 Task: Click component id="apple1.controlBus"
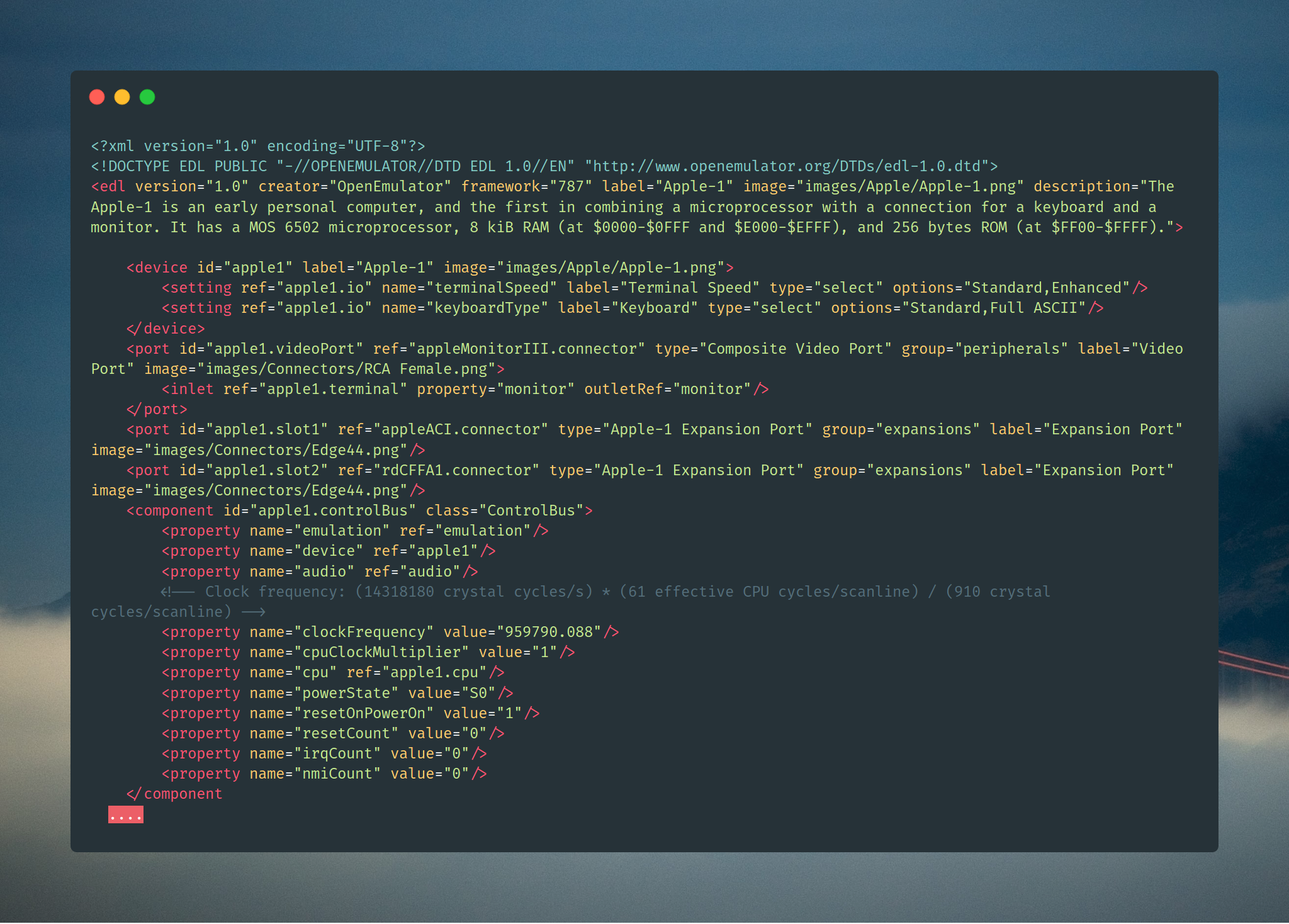pos(271,510)
